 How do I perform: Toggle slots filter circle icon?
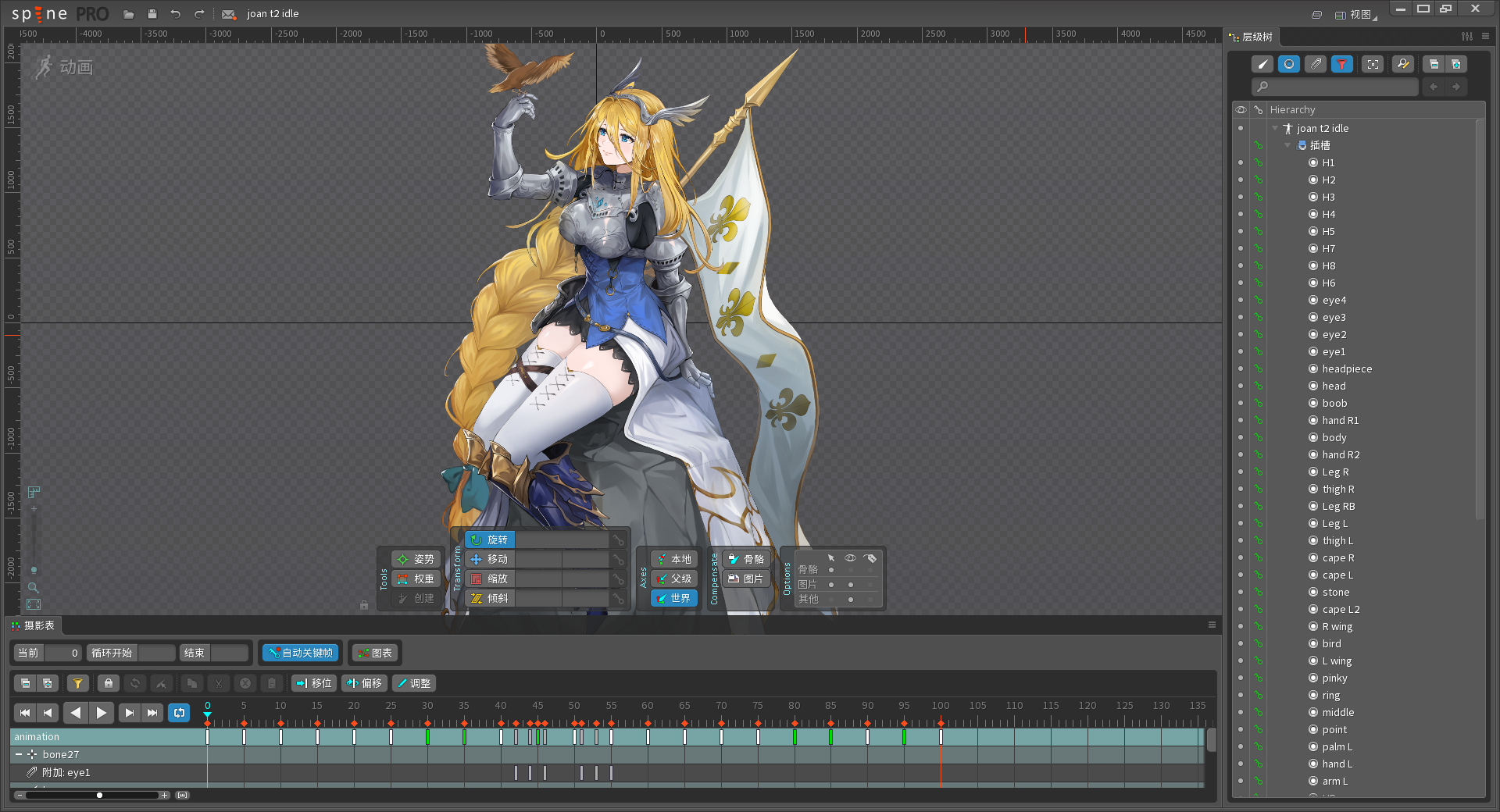[1289, 64]
